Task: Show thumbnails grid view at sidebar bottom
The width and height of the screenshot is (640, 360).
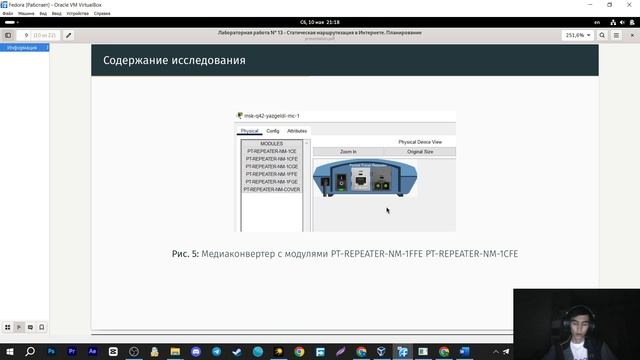Action: coord(8,327)
